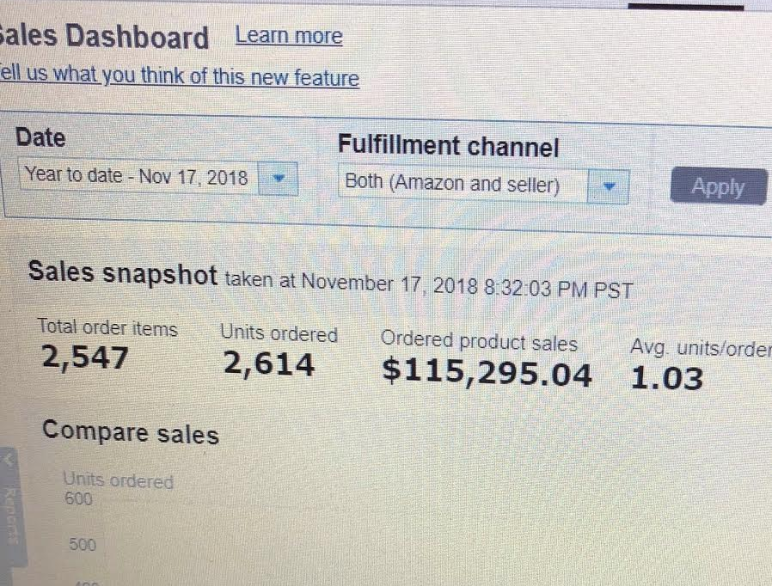Open the Date range dropdown arrow
This screenshot has height=586, width=772.
[278, 178]
